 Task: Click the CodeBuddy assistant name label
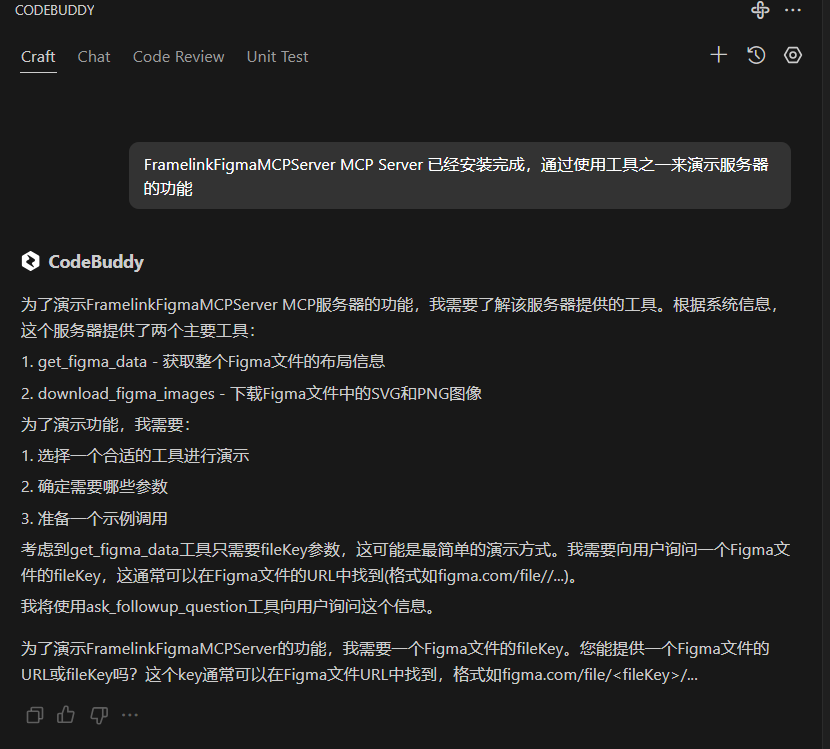(96, 261)
